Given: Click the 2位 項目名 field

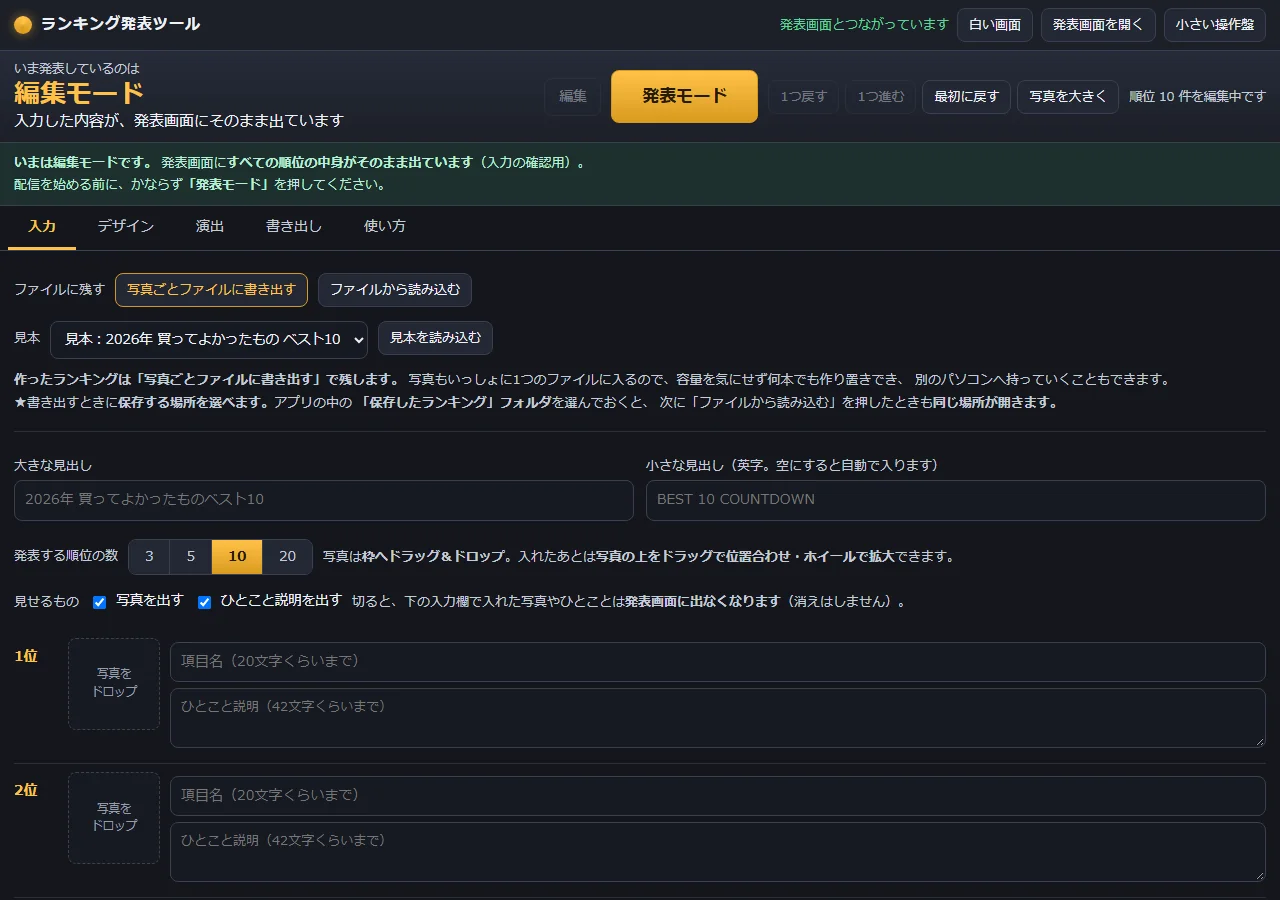Looking at the screenshot, I should tap(718, 796).
